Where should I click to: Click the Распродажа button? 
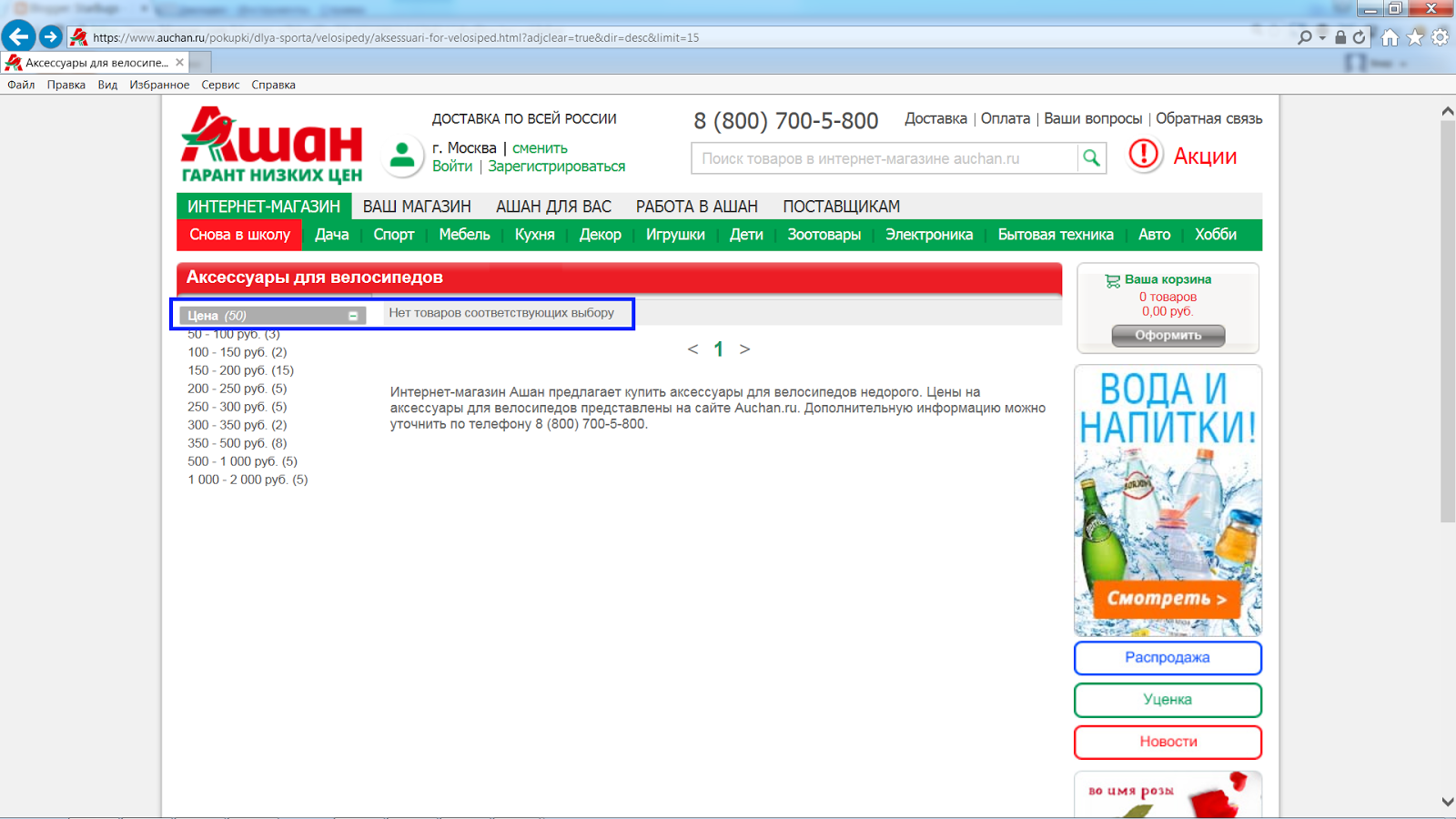(x=1168, y=658)
